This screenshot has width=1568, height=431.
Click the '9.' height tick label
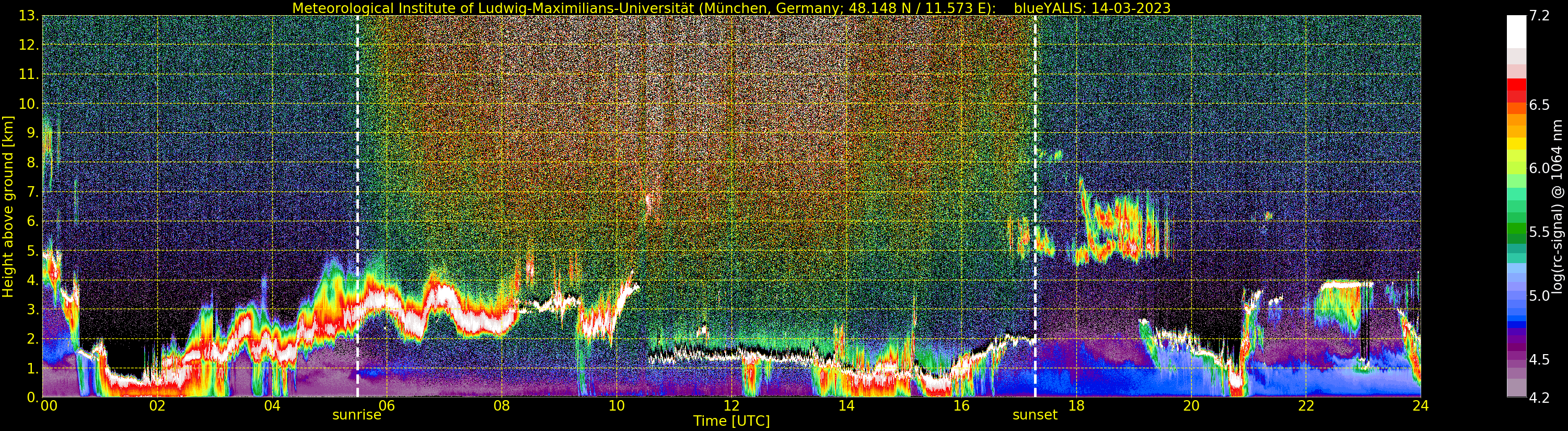(x=32, y=133)
